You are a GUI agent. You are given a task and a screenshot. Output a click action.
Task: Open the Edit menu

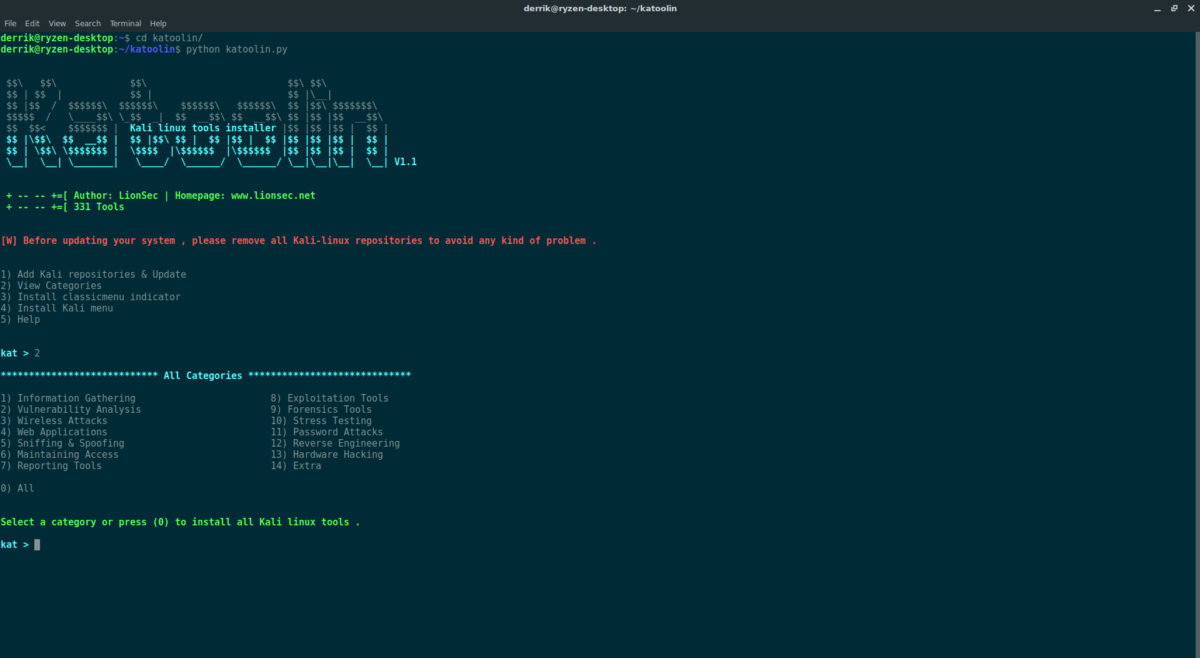tap(33, 23)
